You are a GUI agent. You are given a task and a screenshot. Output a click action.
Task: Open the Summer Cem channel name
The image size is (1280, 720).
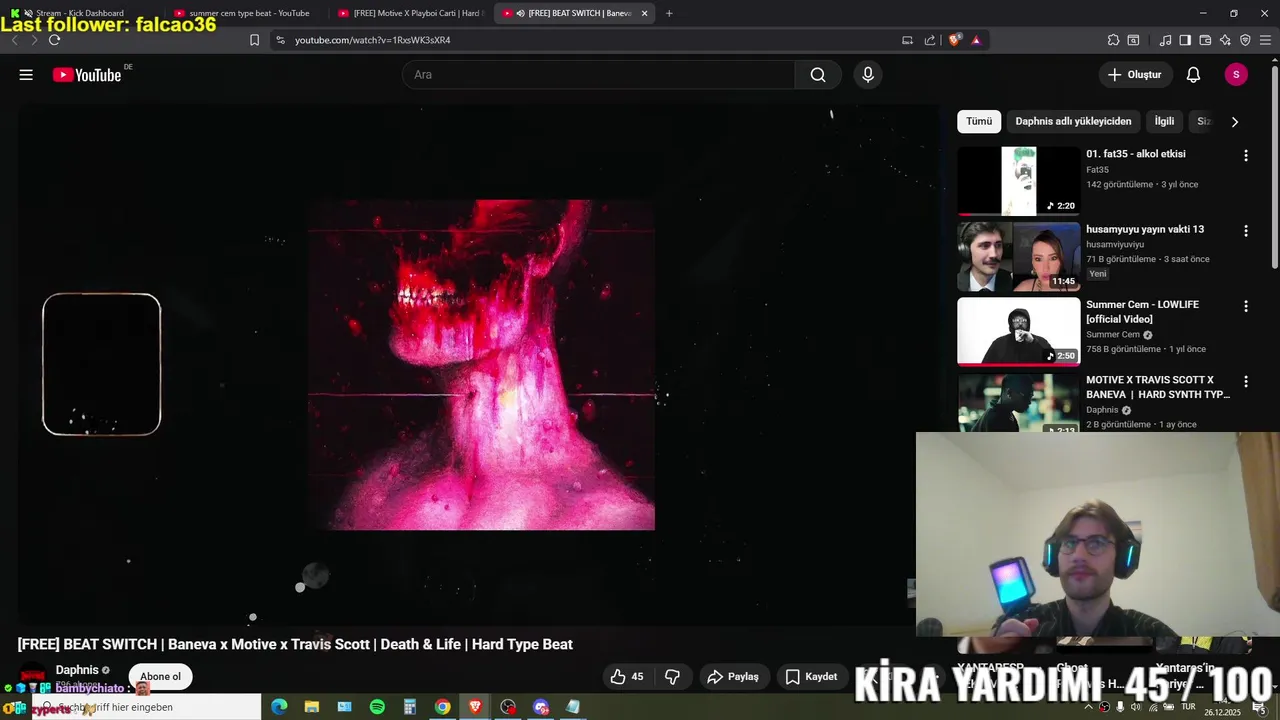(1113, 335)
